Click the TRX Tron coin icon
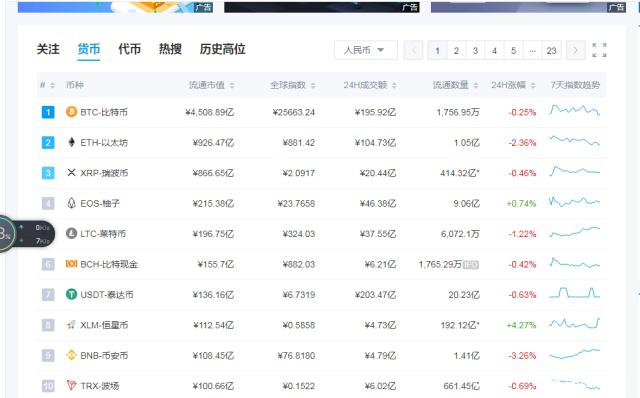 coord(71,385)
